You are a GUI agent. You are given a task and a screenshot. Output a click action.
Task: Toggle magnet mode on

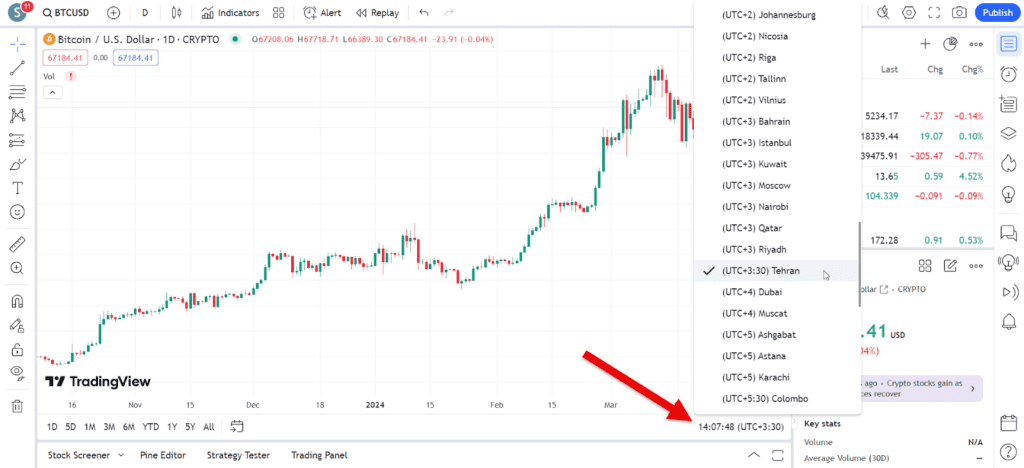(x=17, y=301)
